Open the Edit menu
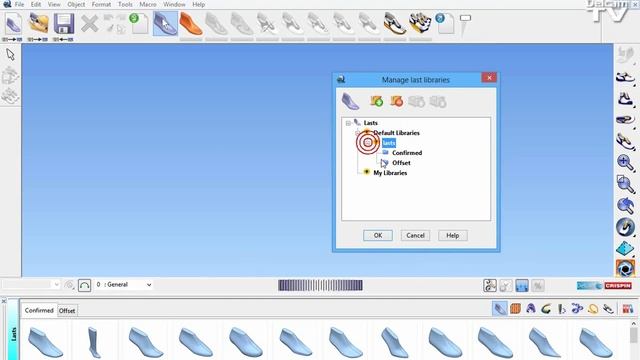 click(x=36, y=4)
